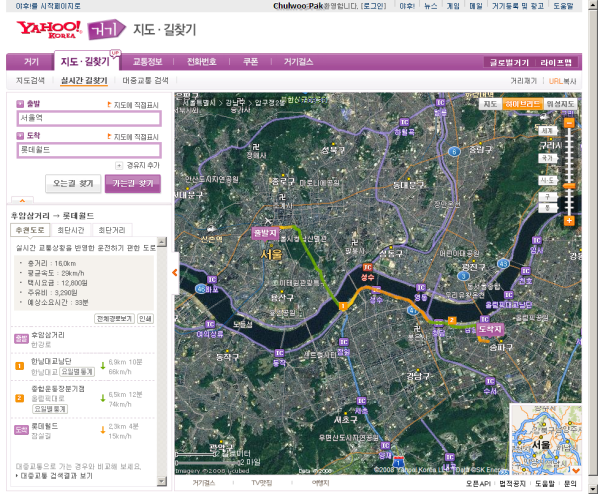Screen dimensions: 598x494
Task: Switch map type to 지도
Action: [x=490, y=104]
